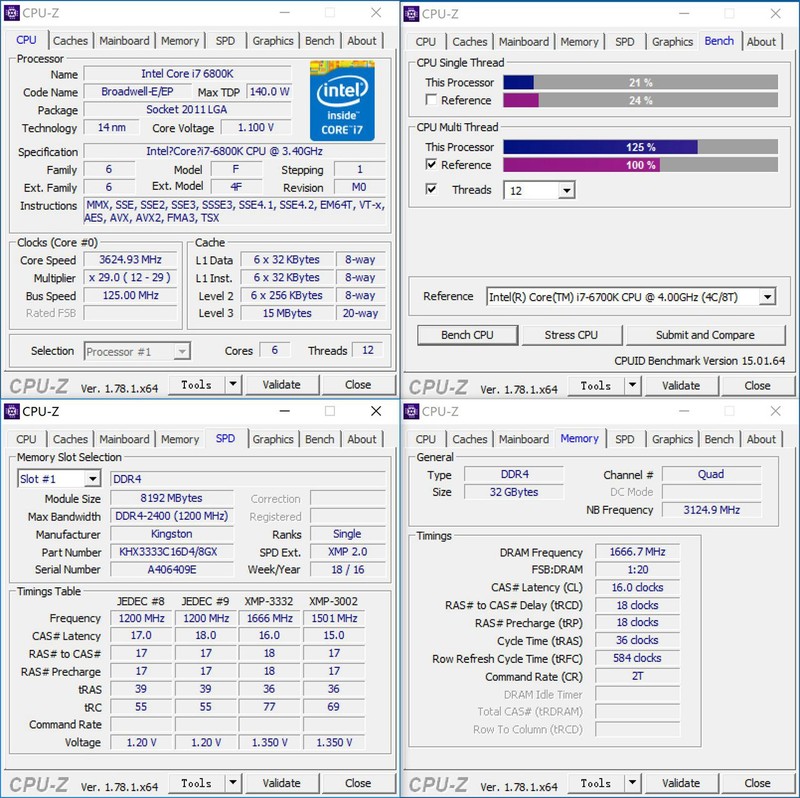
Task: Click Part Number field KHX3333C16D4/8GX
Action: coord(171,552)
